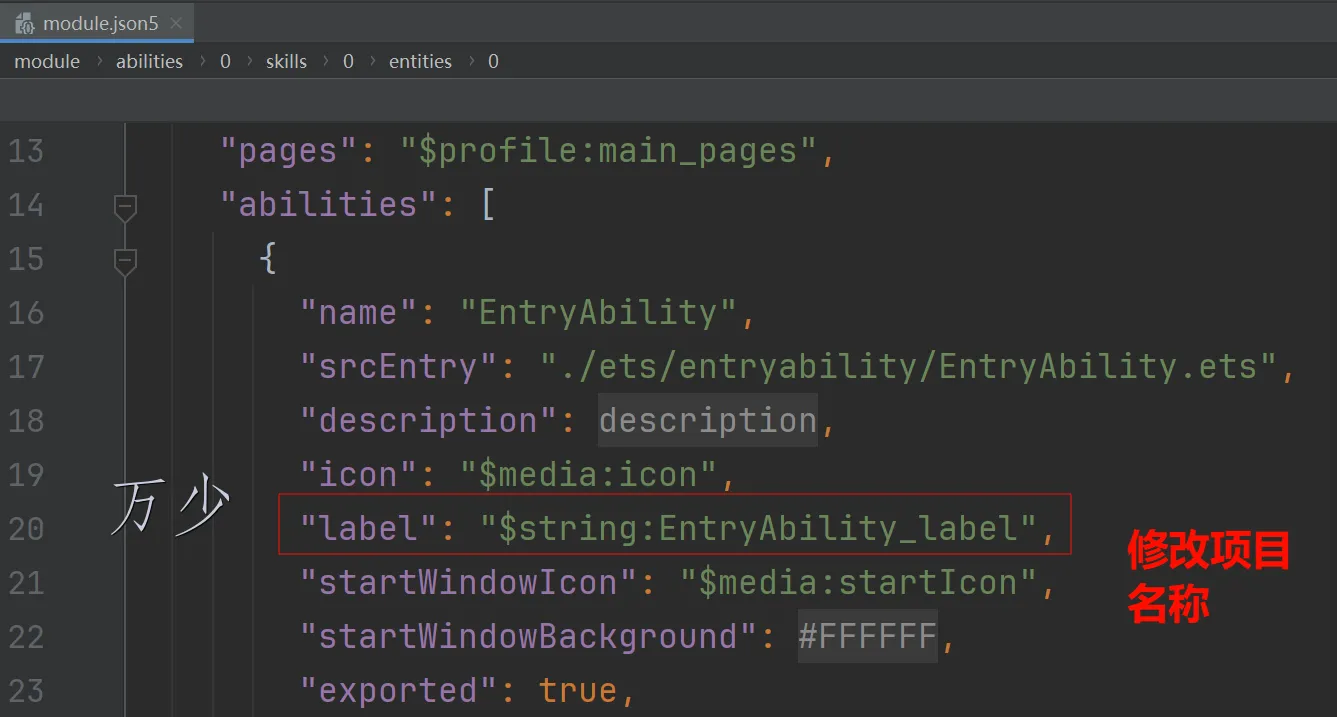Click the "$profile:main_pages" value
This screenshot has height=717, width=1337.
[x=609, y=151]
